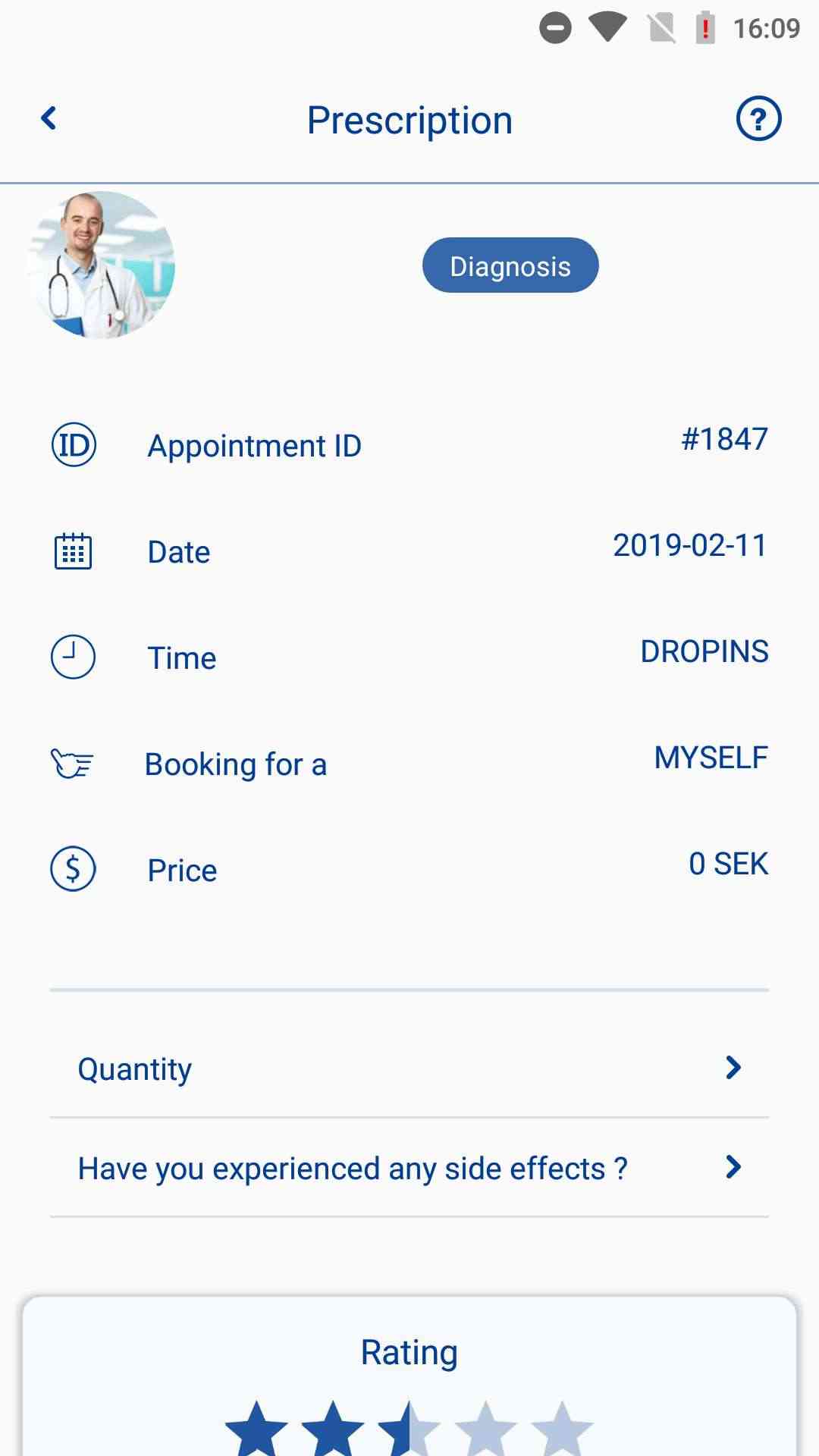This screenshot has height=1456, width=819.
Task: Tap the calendar icon beside Date
Action: (x=74, y=551)
